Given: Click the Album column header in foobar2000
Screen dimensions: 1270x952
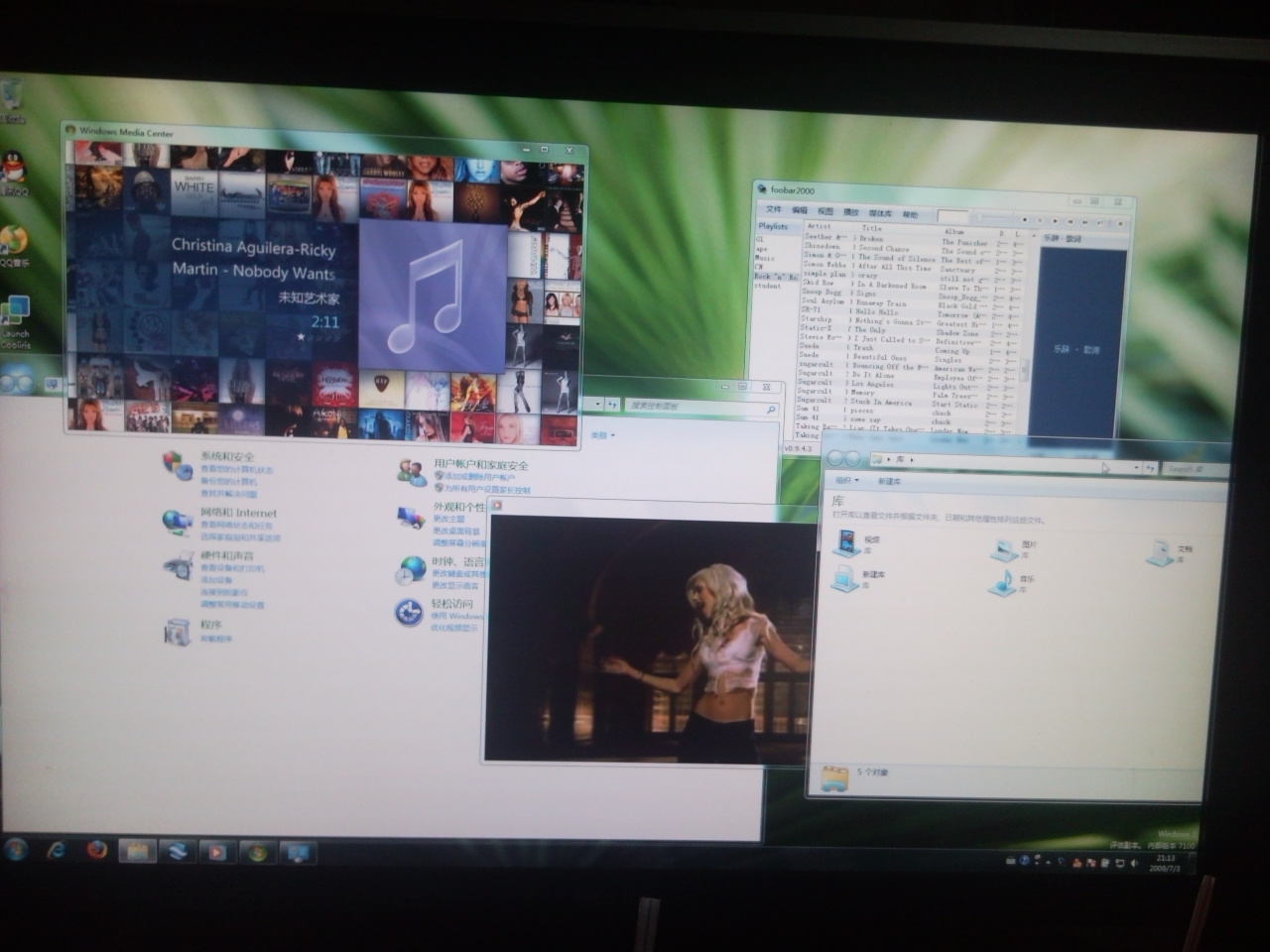Looking at the screenshot, I should 954,232.
